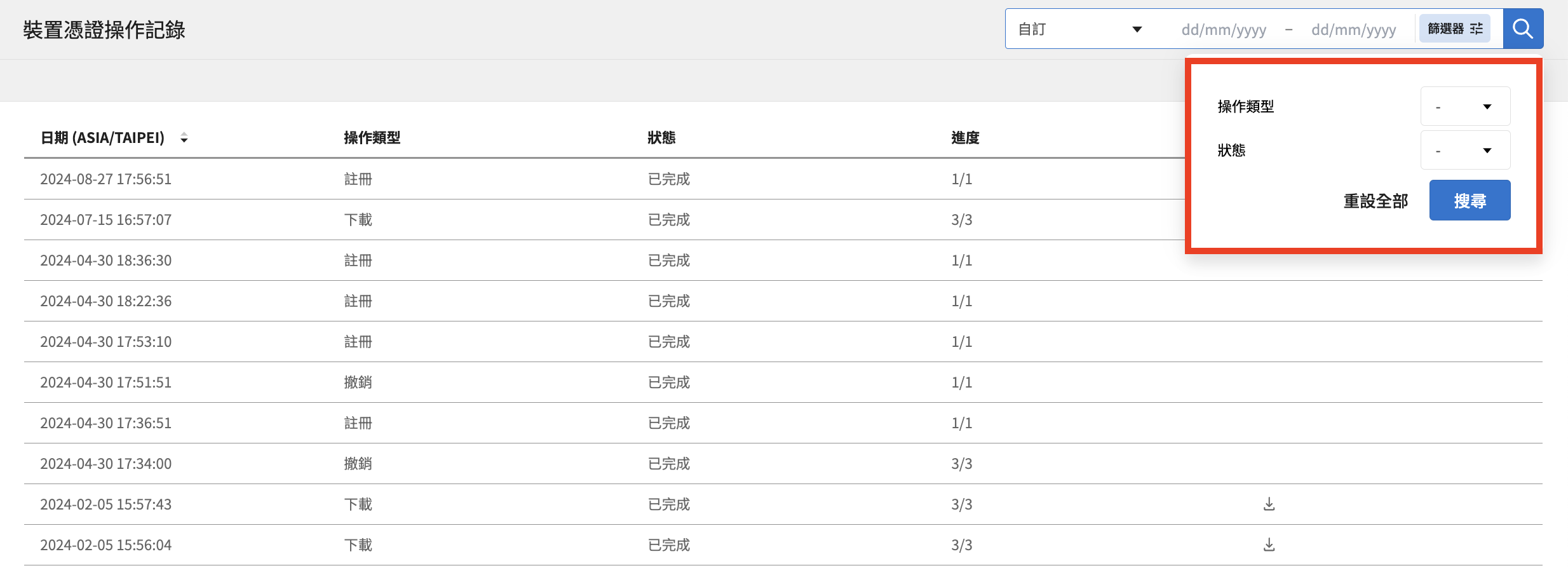Select row dated 2024-04-30 17:51:51
This screenshot has height=568, width=1568.
pyautogui.click(x=783, y=382)
